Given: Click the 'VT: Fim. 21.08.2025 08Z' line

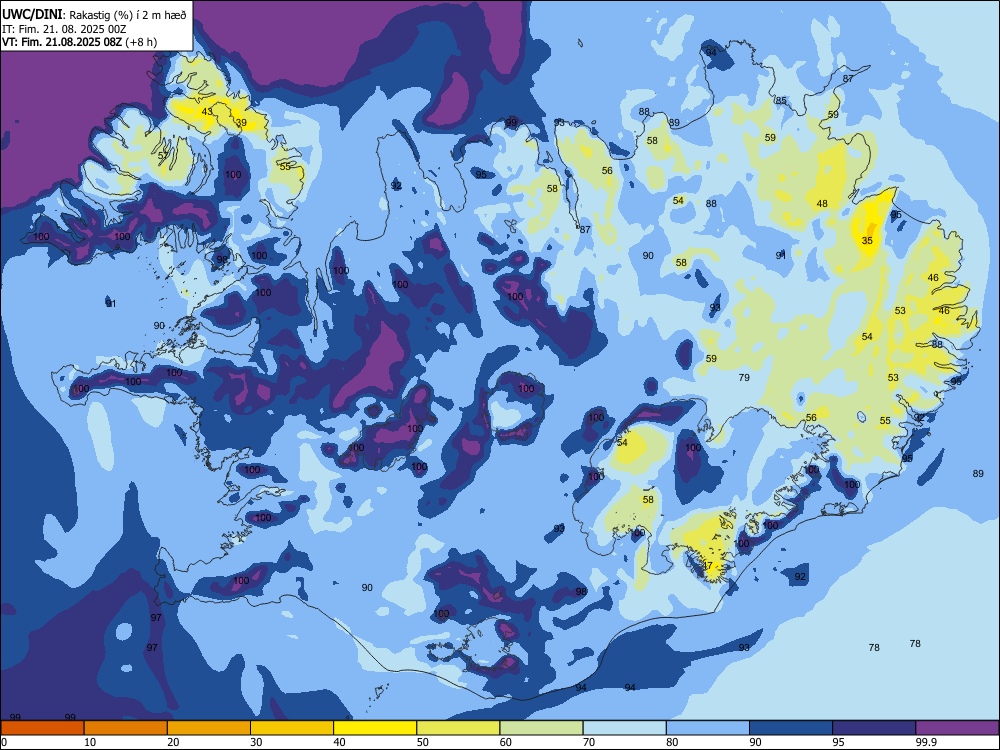Looking at the screenshot, I should [62, 42].
